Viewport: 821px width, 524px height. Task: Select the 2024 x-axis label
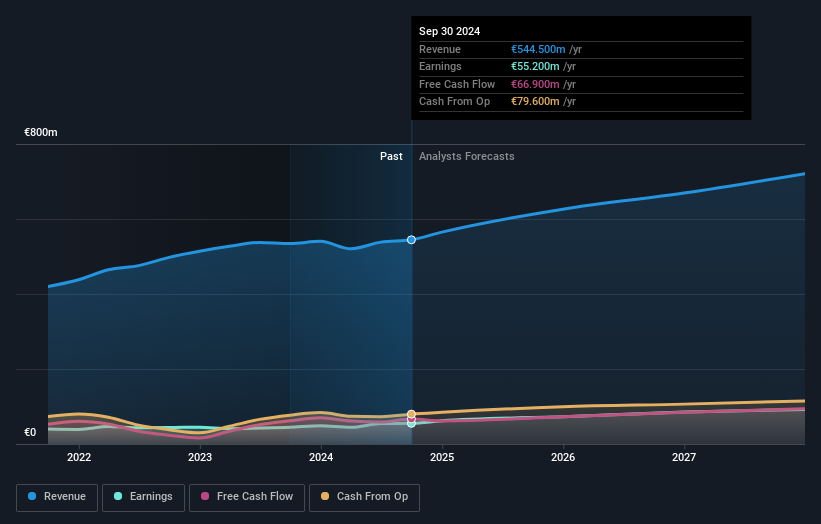[x=321, y=457]
